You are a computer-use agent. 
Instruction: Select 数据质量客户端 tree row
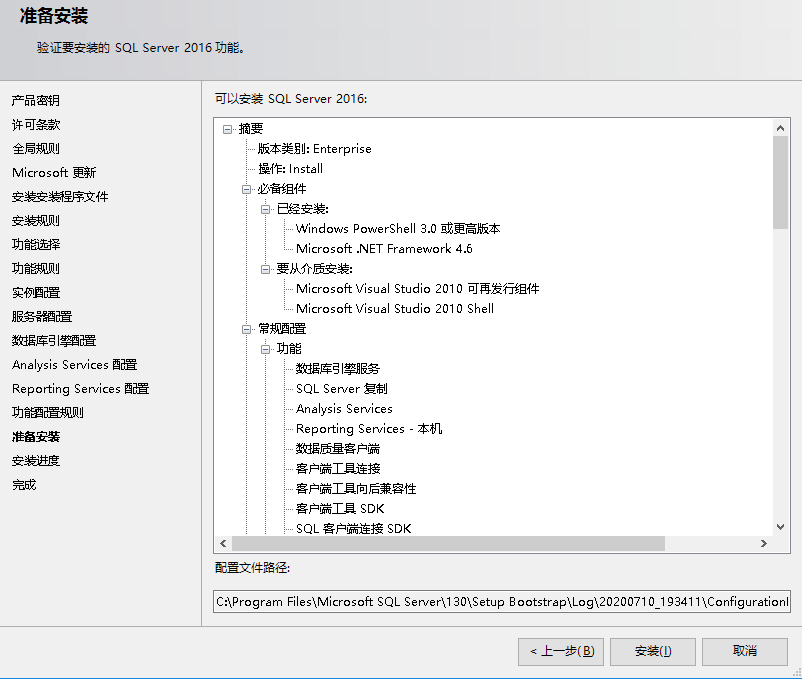[338, 449]
